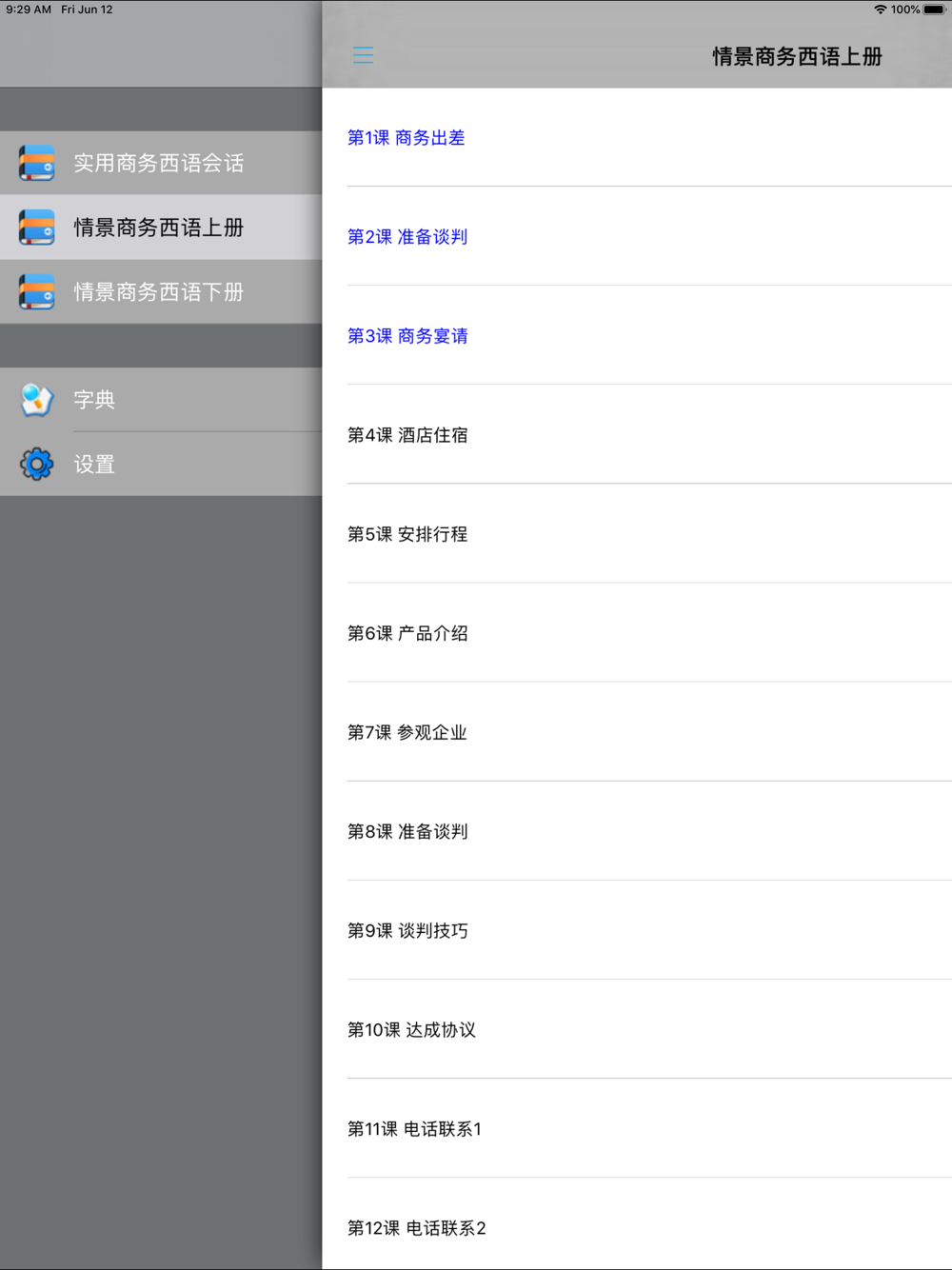
Task: Tap the hamburger menu icon
Action: coord(363,55)
